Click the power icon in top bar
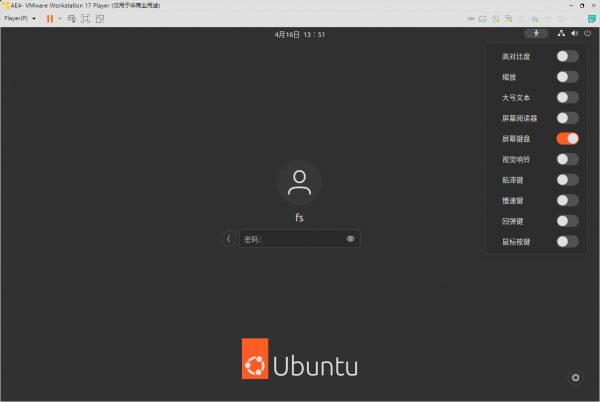The image size is (600, 402). (587, 33)
